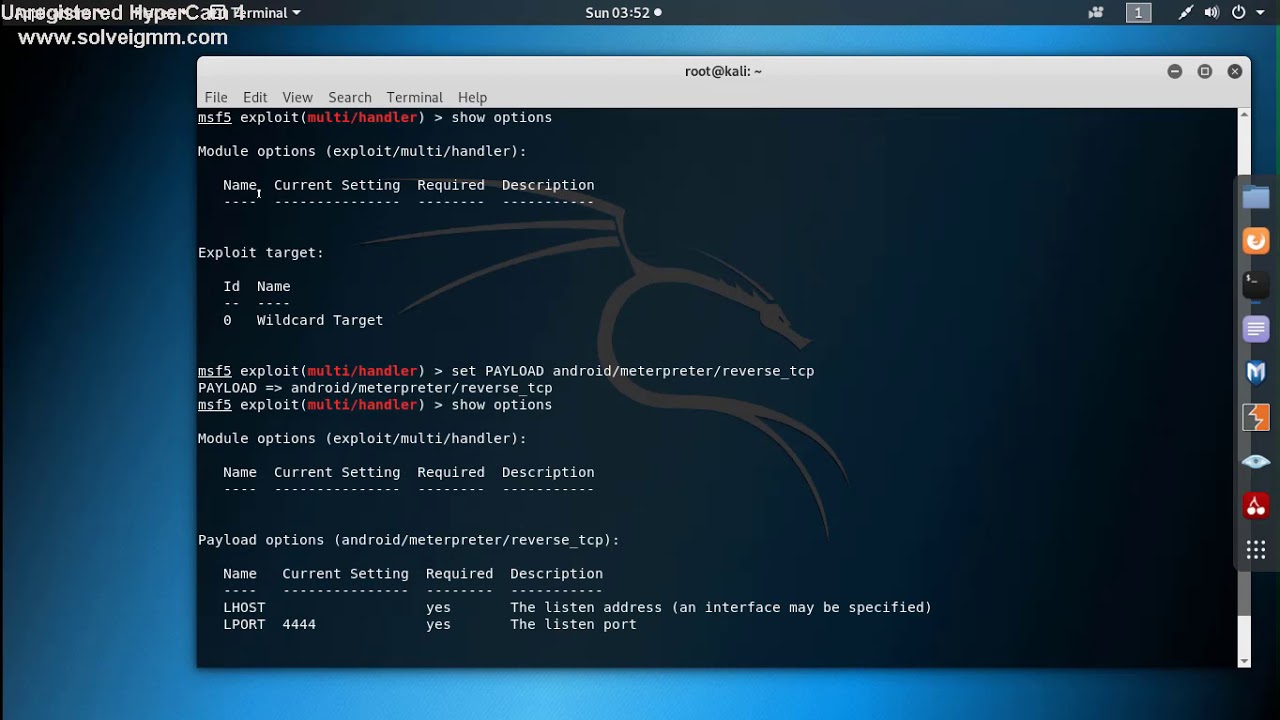Launch Metasploit from the dock

tap(1256, 373)
